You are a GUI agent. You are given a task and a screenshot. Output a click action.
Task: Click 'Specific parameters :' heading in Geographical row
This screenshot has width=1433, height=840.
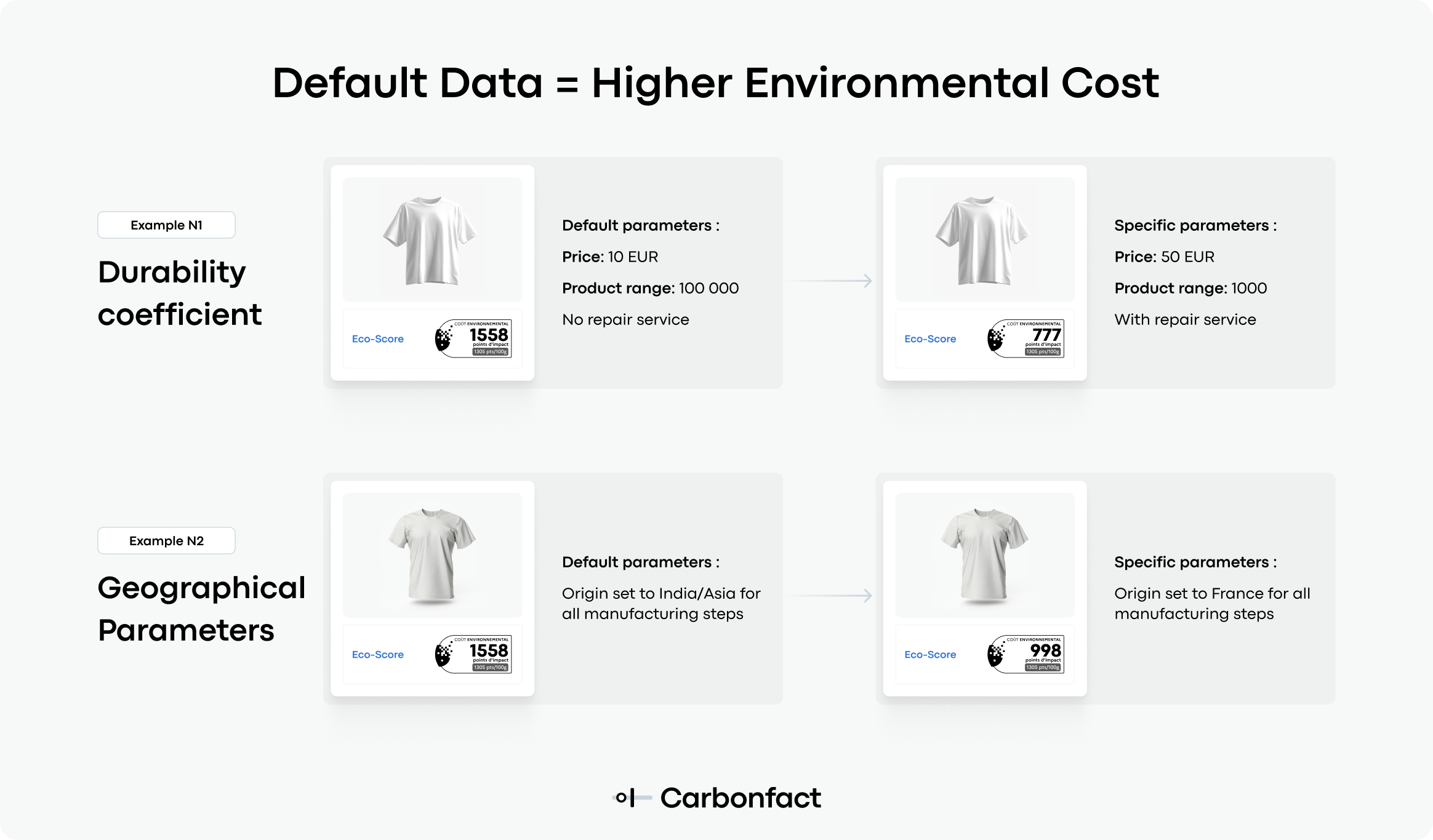coord(1195,562)
